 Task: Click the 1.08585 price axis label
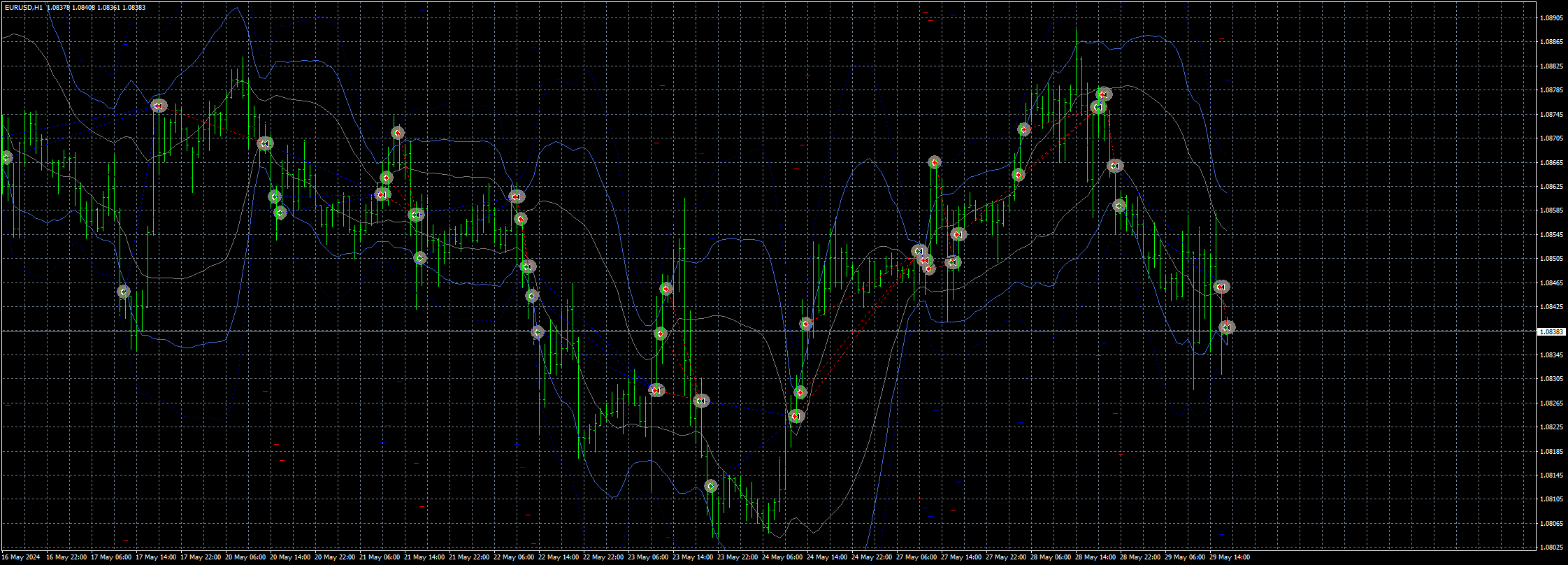(1551, 210)
